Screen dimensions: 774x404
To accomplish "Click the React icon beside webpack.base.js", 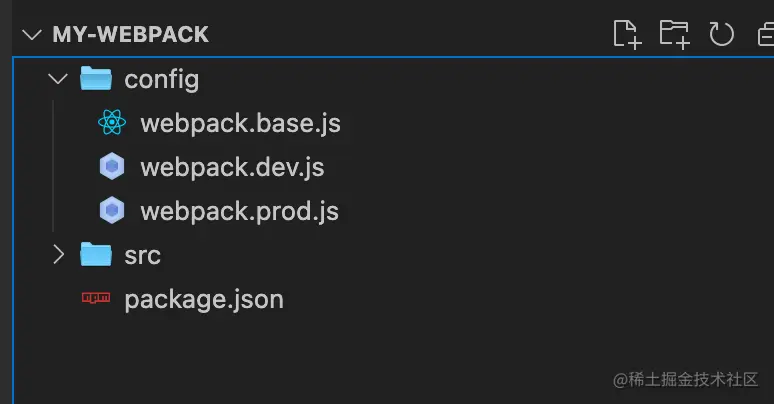I will point(112,123).
